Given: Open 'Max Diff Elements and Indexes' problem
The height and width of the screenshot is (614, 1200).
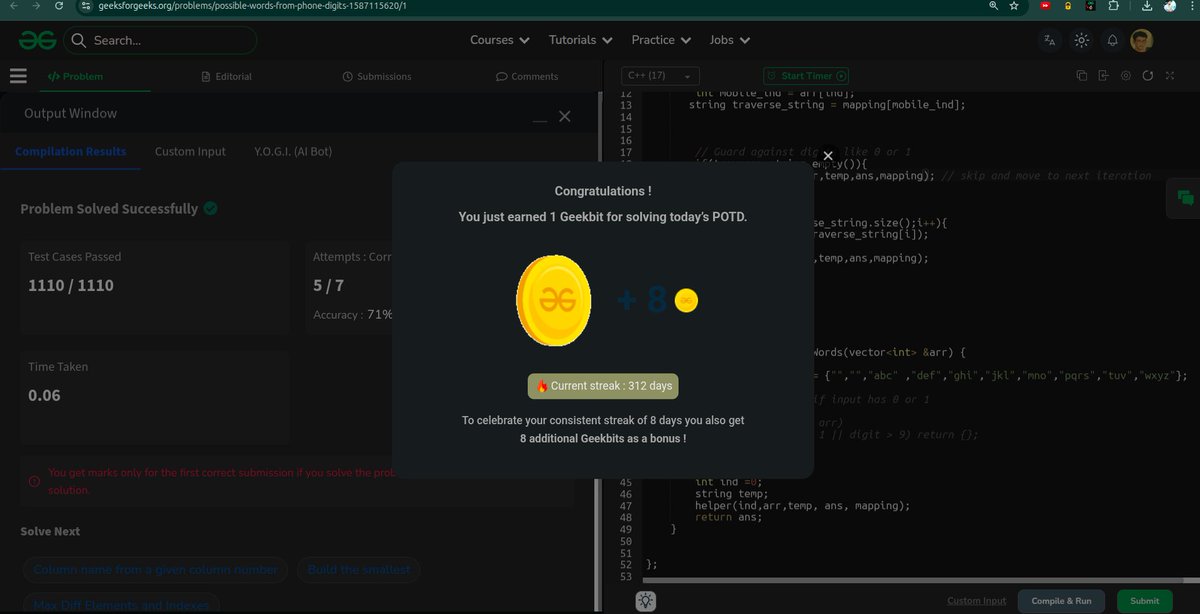Looking at the screenshot, I should pyautogui.click(x=121, y=605).
